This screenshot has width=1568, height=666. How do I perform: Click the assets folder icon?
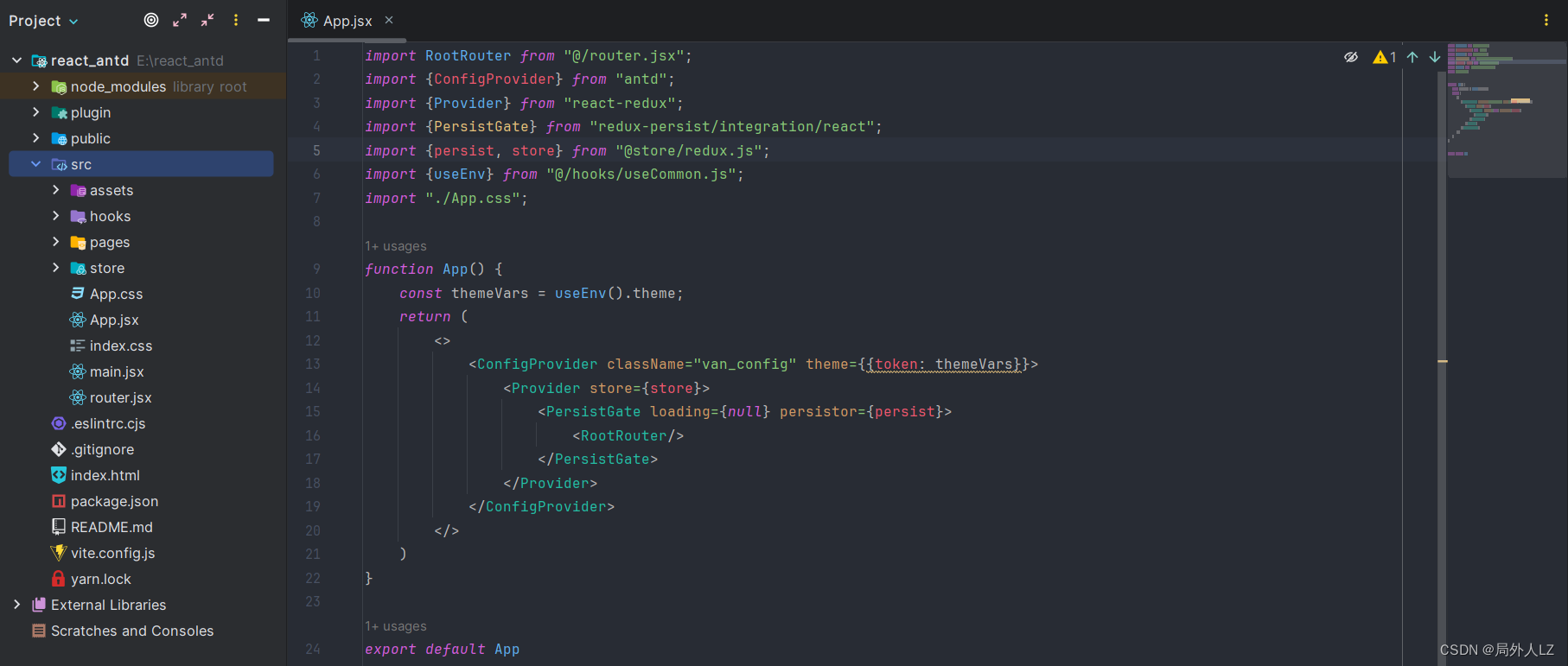78,190
